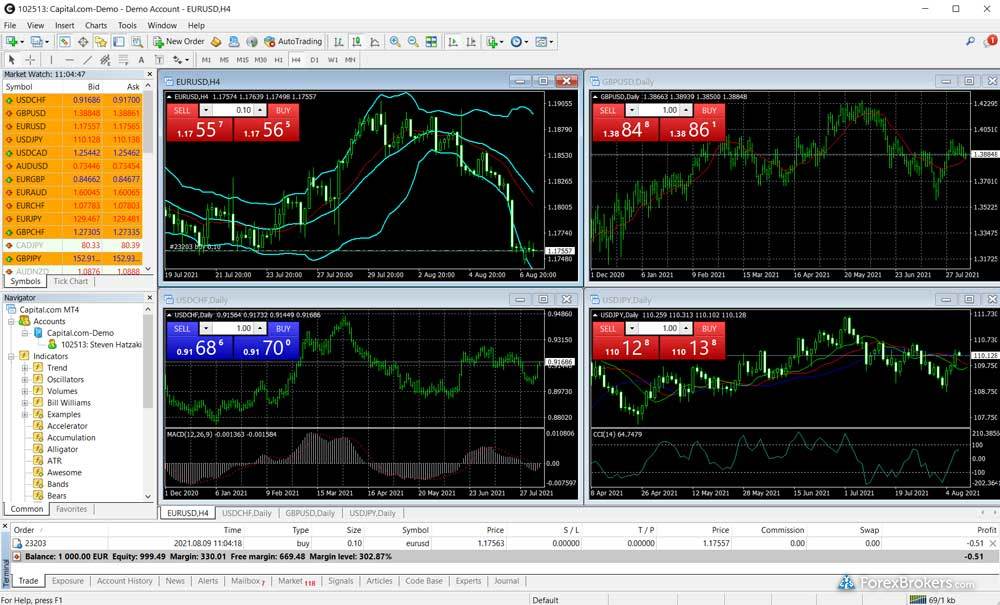The height and width of the screenshot is (605, 1000).
Task: Switch to the M15 timeframe
Action: [242, 60]
